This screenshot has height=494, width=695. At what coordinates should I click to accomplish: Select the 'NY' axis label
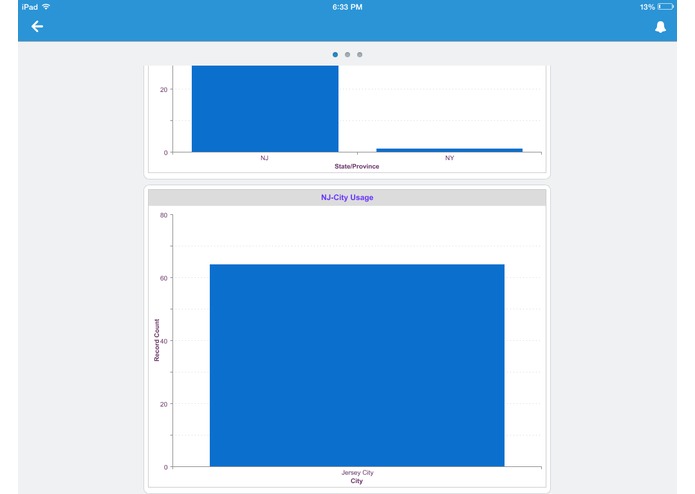click(x=449, y=158)
